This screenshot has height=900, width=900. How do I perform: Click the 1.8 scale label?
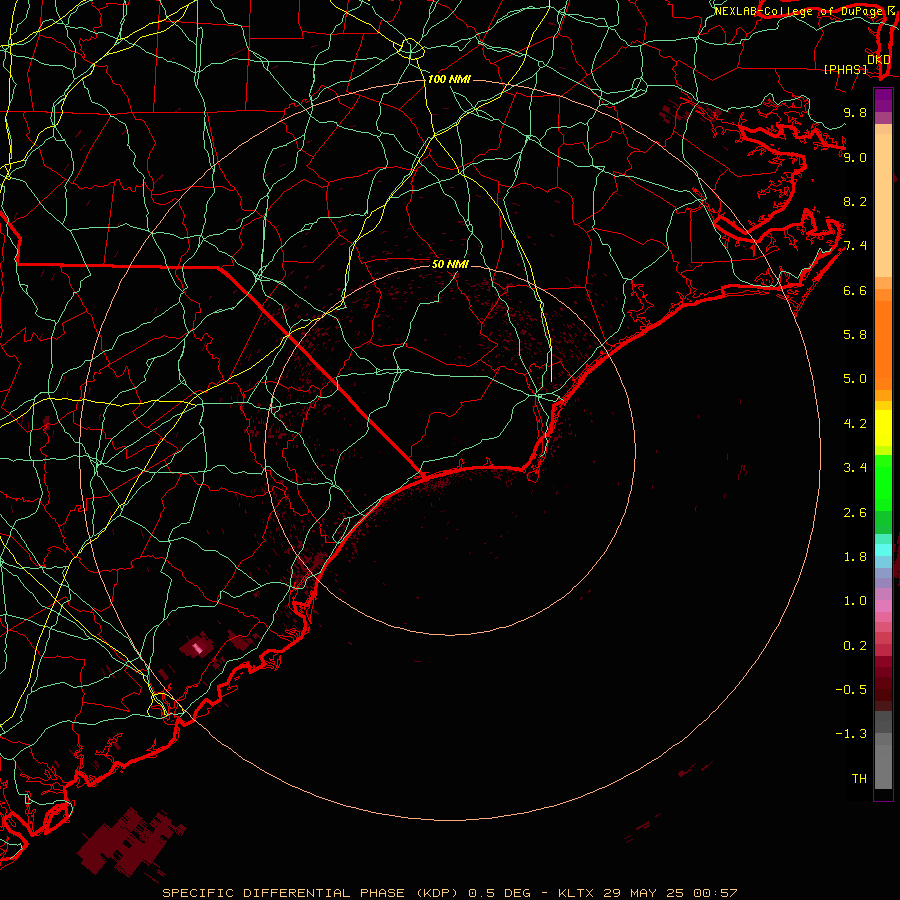855,557
